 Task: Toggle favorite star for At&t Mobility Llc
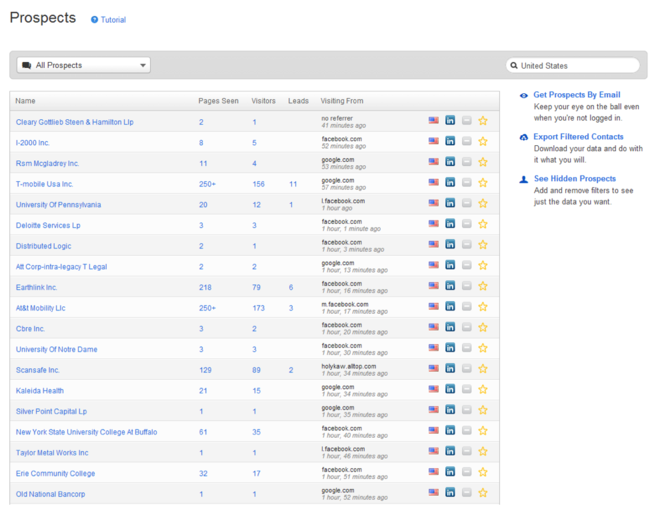pyautogui.click(x=483, y=308)
